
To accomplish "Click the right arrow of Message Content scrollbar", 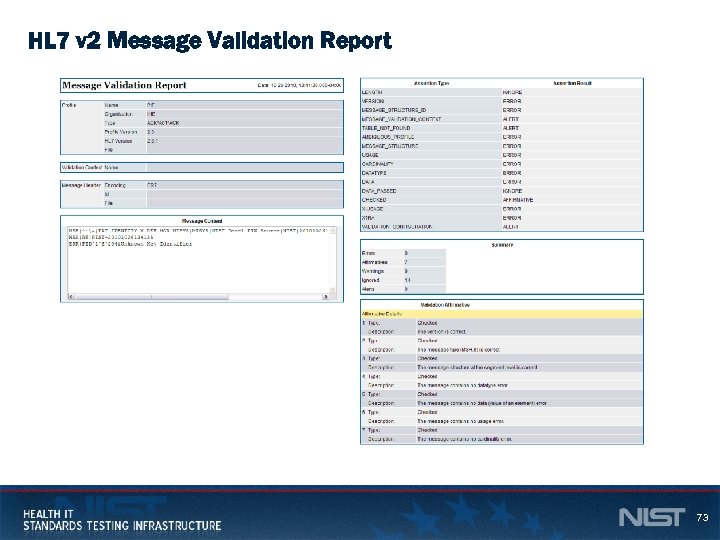I will (x=326, y=297).
